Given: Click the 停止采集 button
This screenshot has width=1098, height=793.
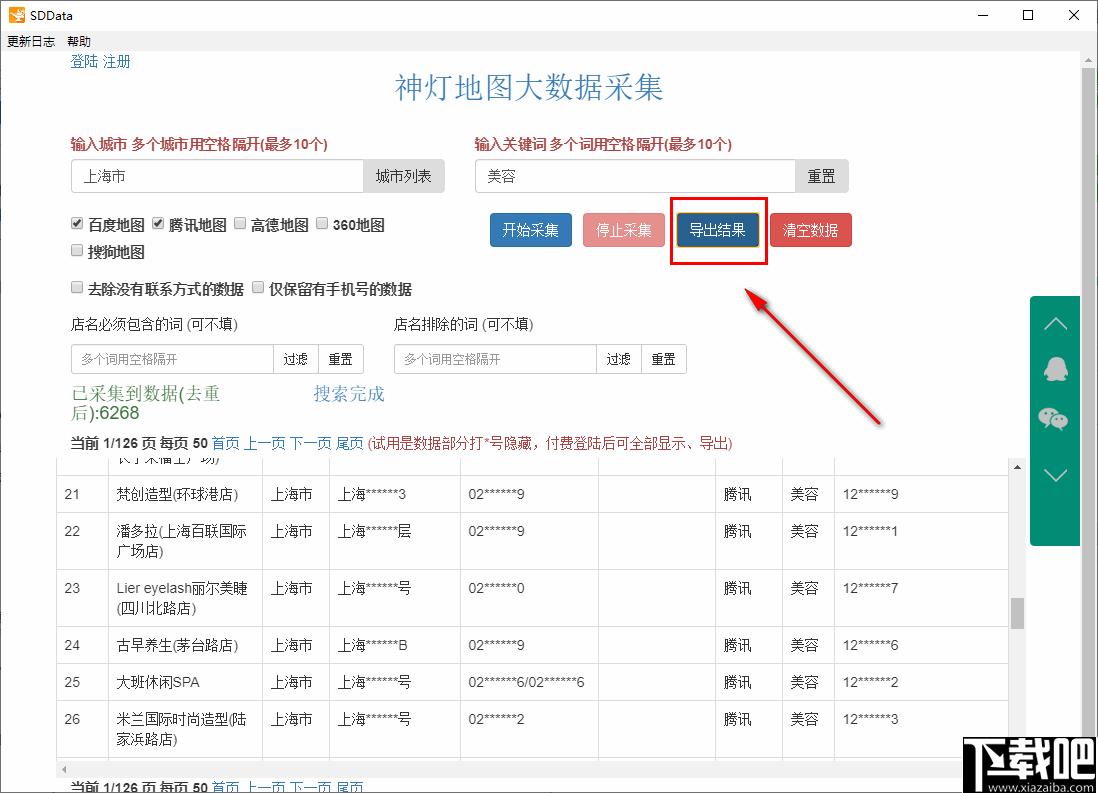Looking at the screenshot, I should [624, 230].
